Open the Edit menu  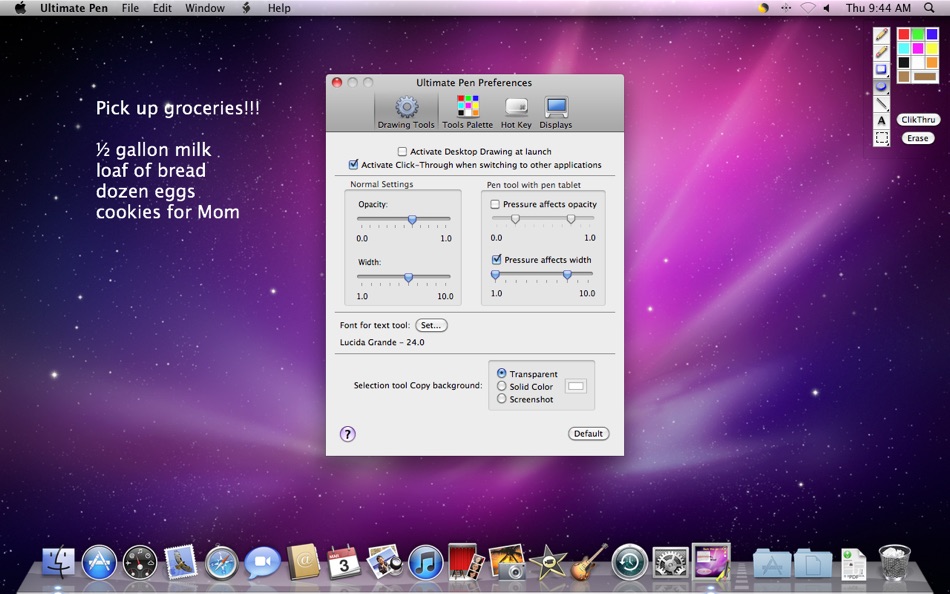pyautogui.click(x=162, y=8)
